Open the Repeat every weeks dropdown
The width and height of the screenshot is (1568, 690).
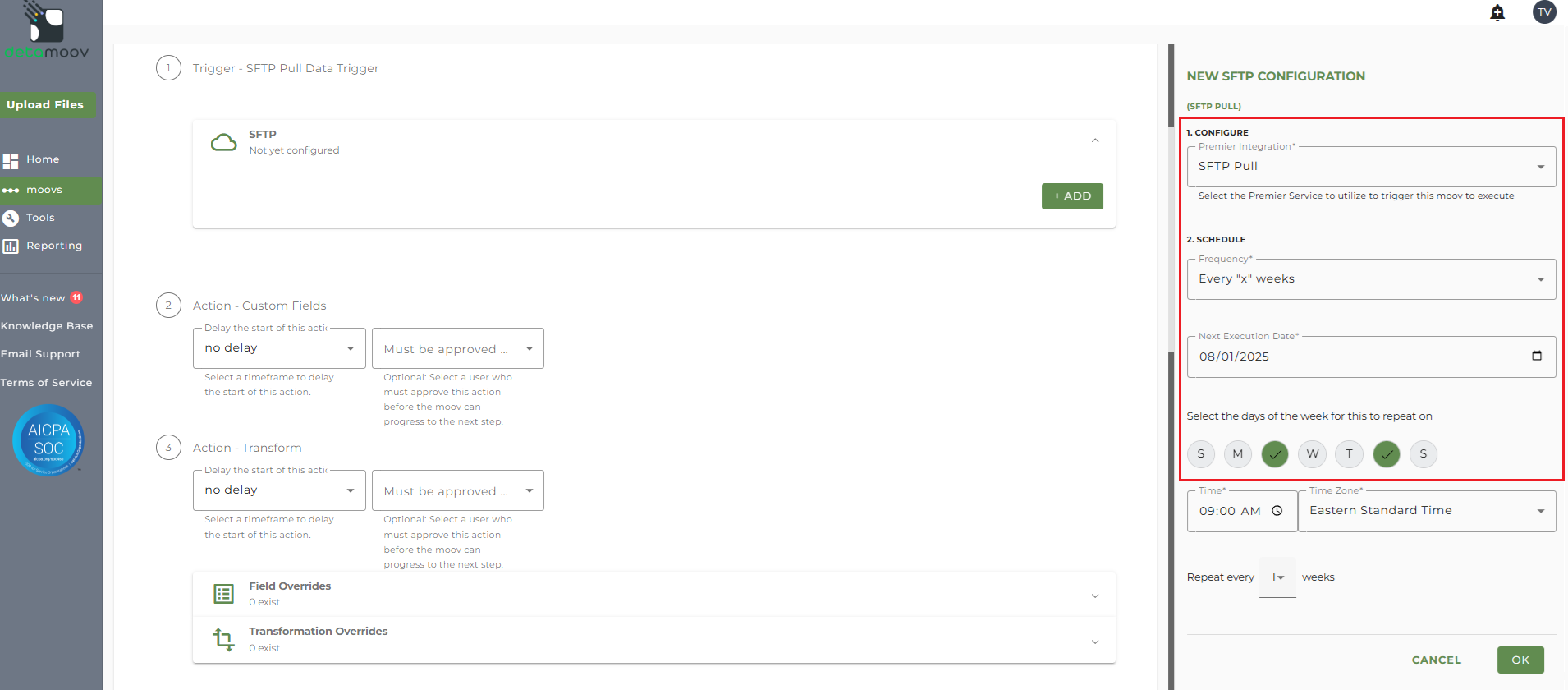pos(1277,577)
